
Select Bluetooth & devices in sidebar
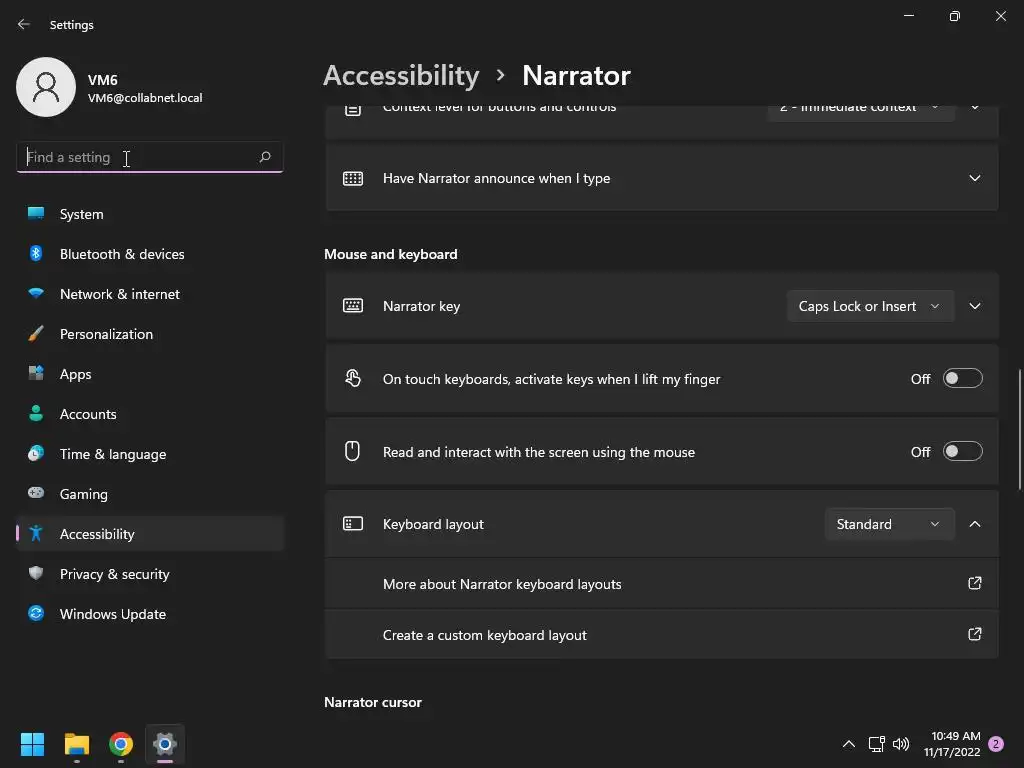[x=122, y=254]
